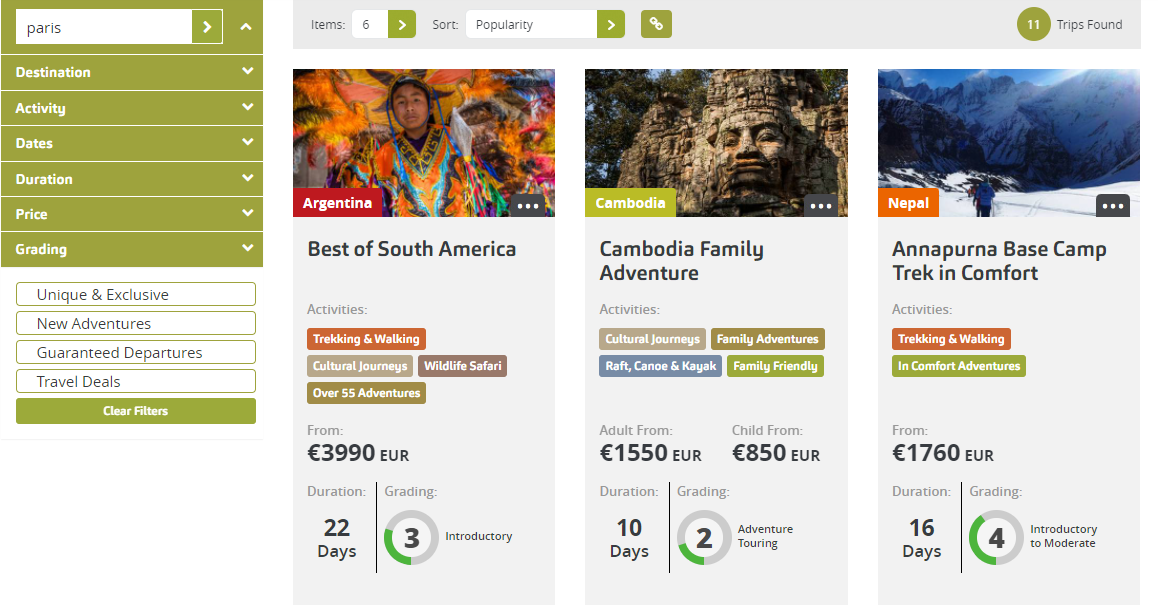Click the search submit arrow beside paris
This screenshot has width=1158, height=605.
point(207,27)
